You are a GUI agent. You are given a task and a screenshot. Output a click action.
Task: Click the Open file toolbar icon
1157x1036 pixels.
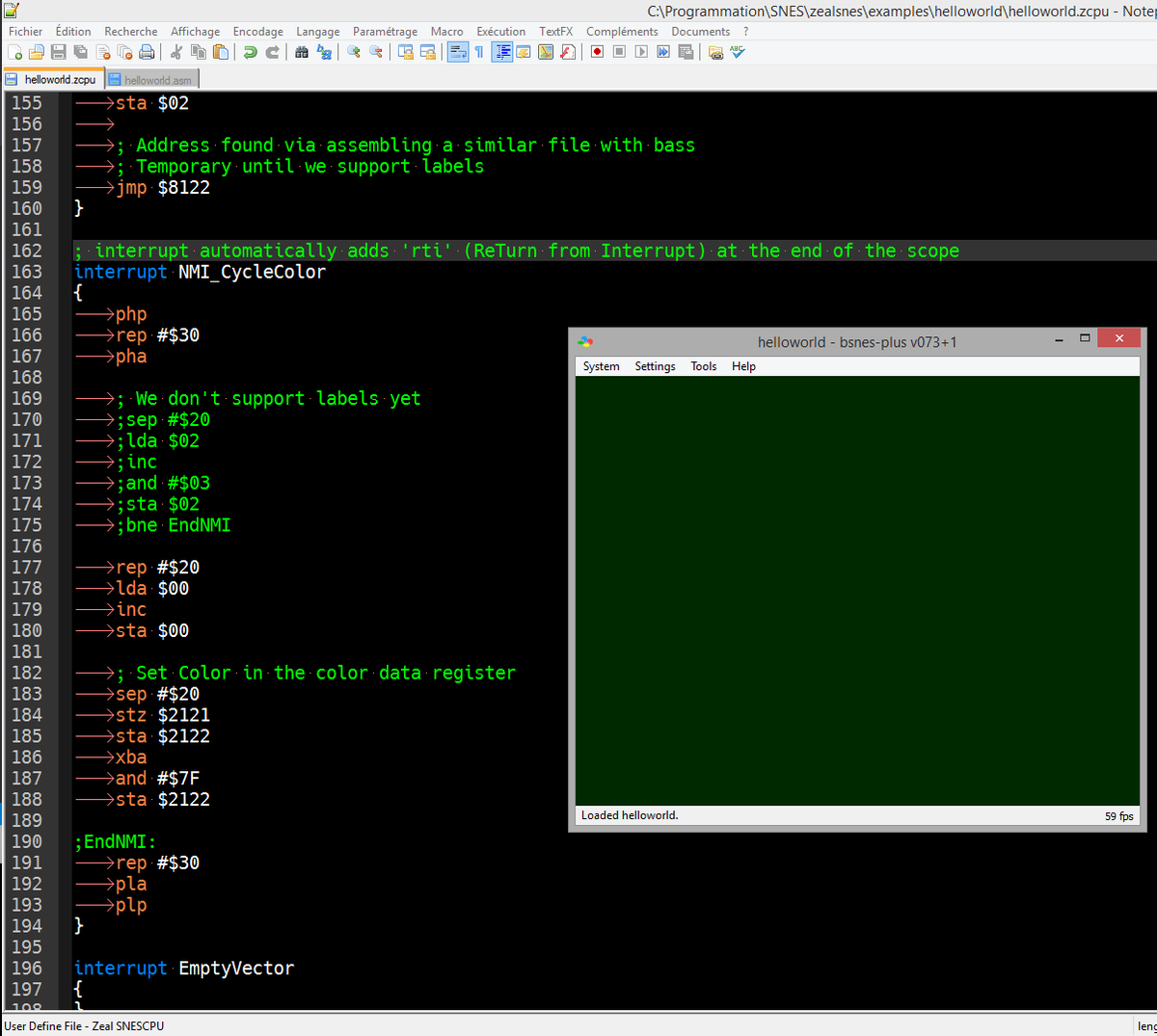[37, 52]
